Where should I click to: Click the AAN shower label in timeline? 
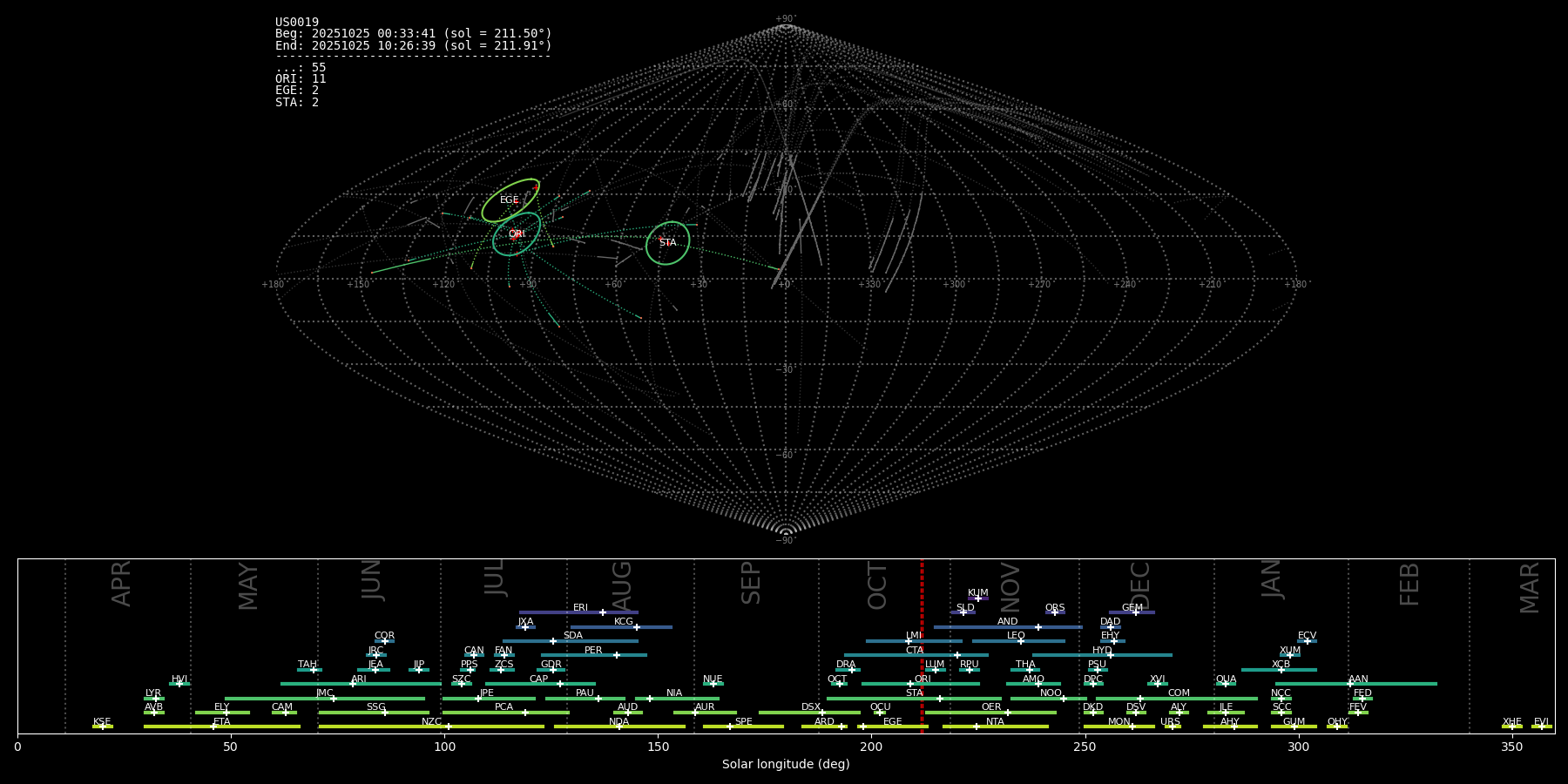pos(1358,679)
